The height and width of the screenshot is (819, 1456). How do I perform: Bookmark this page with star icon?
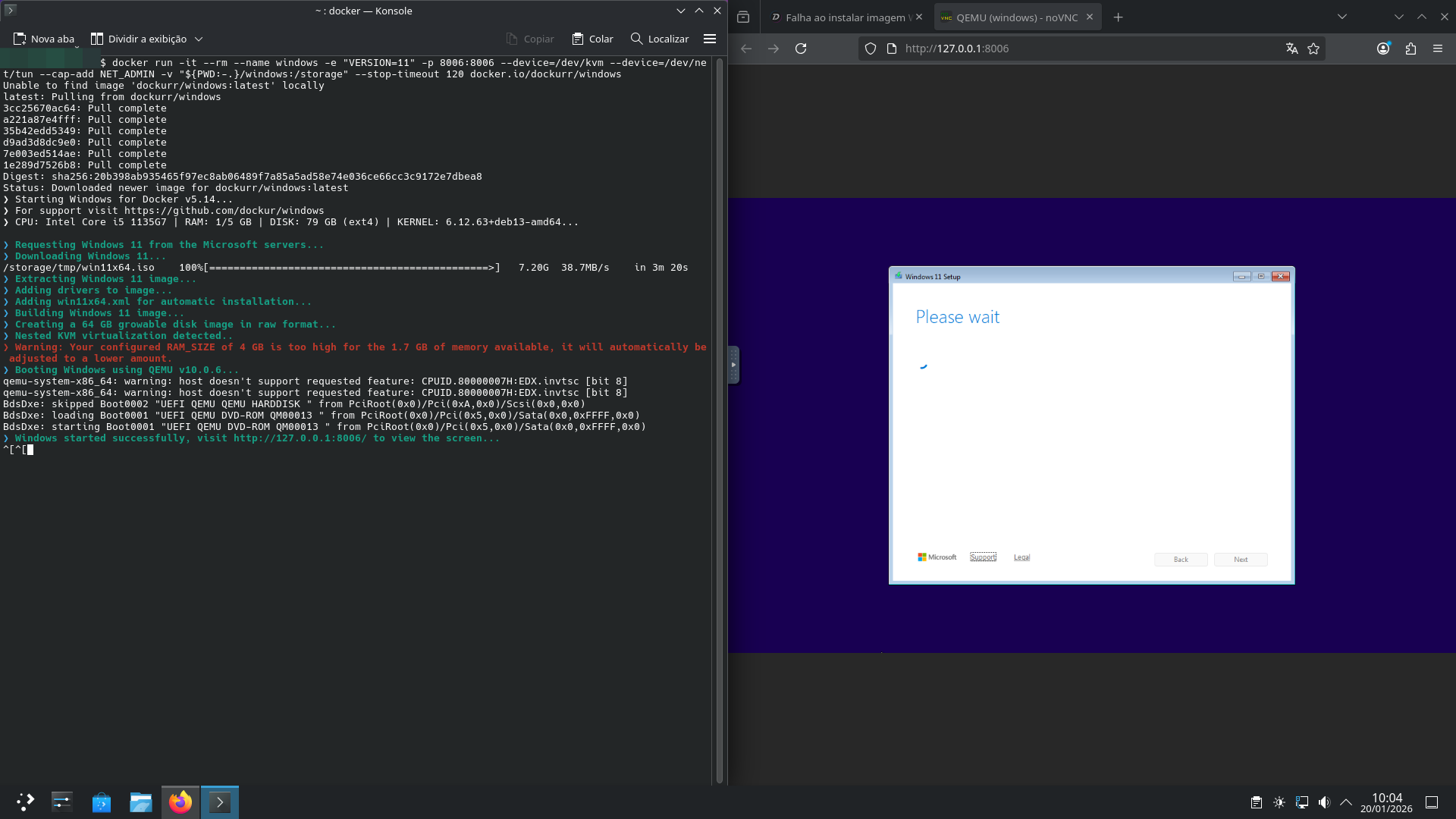click(x=1313, y=49)
